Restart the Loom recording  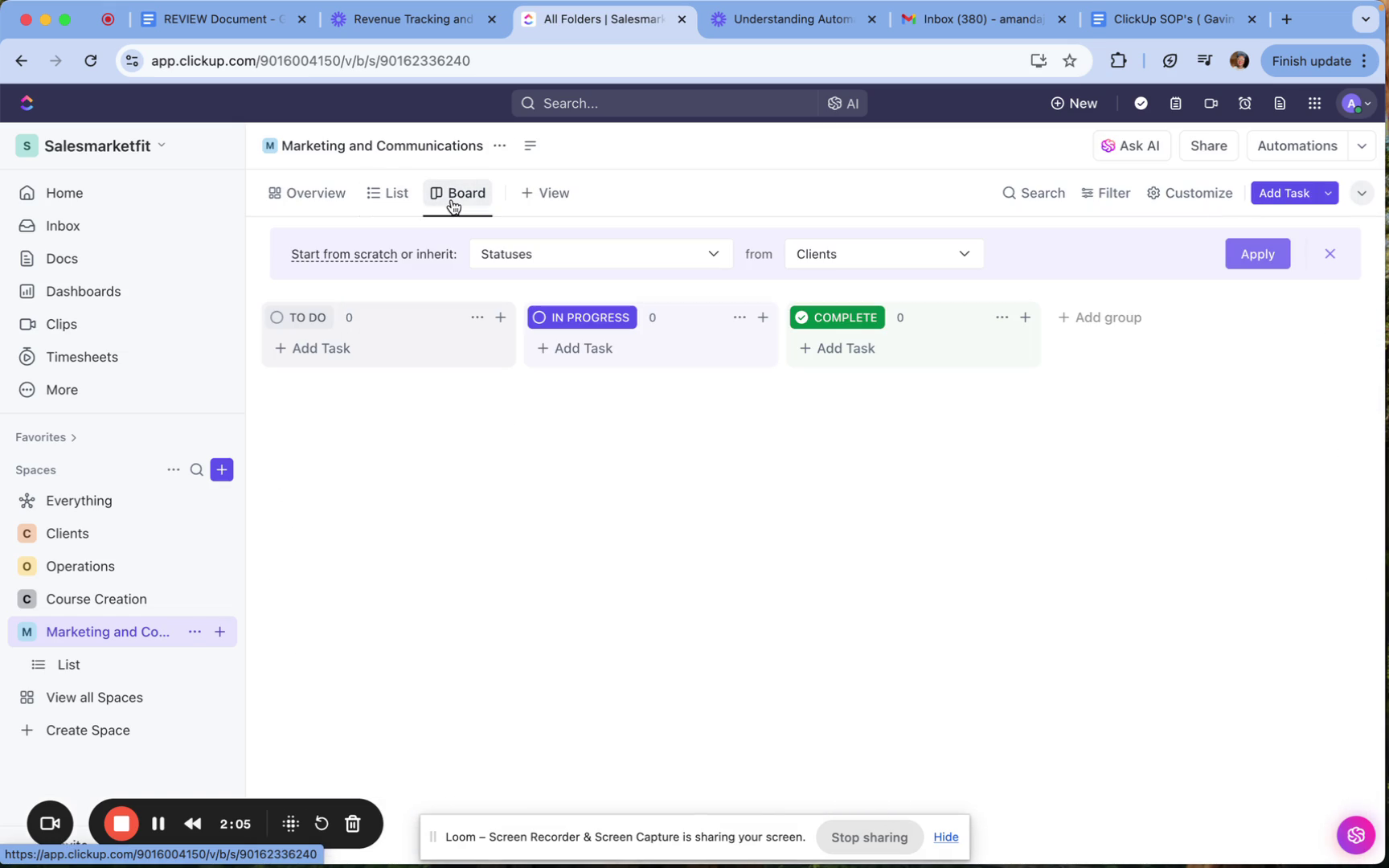click(322, 824)
